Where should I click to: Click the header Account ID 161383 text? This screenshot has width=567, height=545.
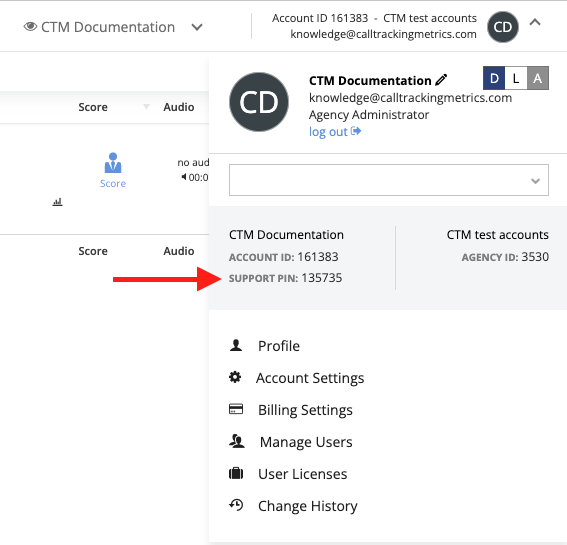coord(320,18)
